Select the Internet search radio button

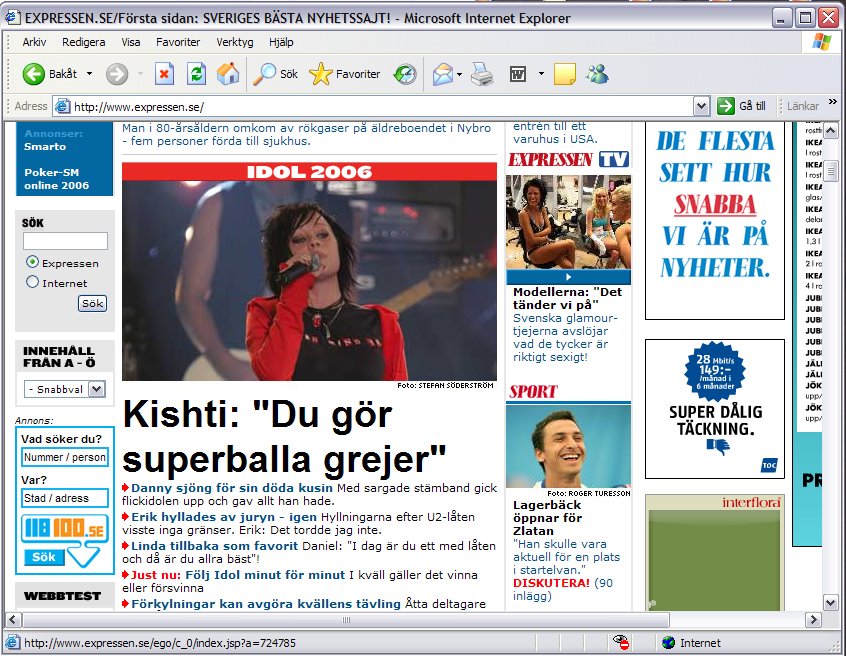point(32,282)
